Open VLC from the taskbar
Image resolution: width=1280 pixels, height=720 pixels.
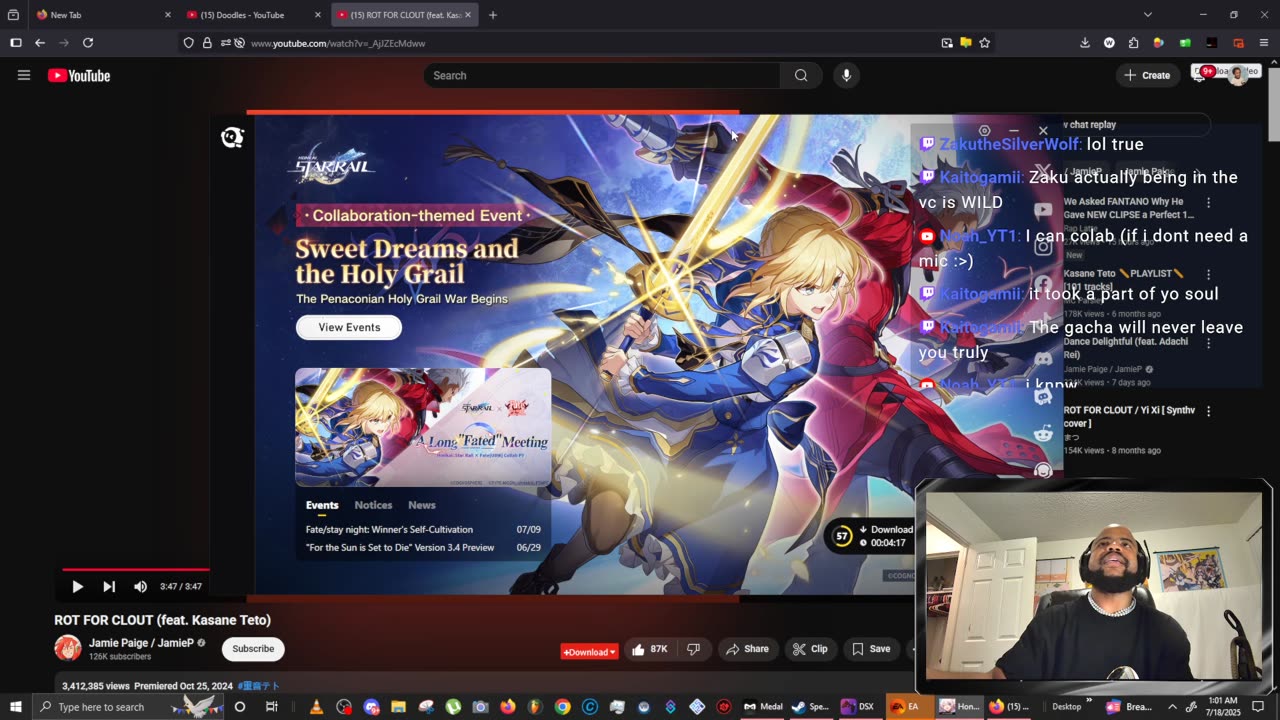(x=317, y=707)
